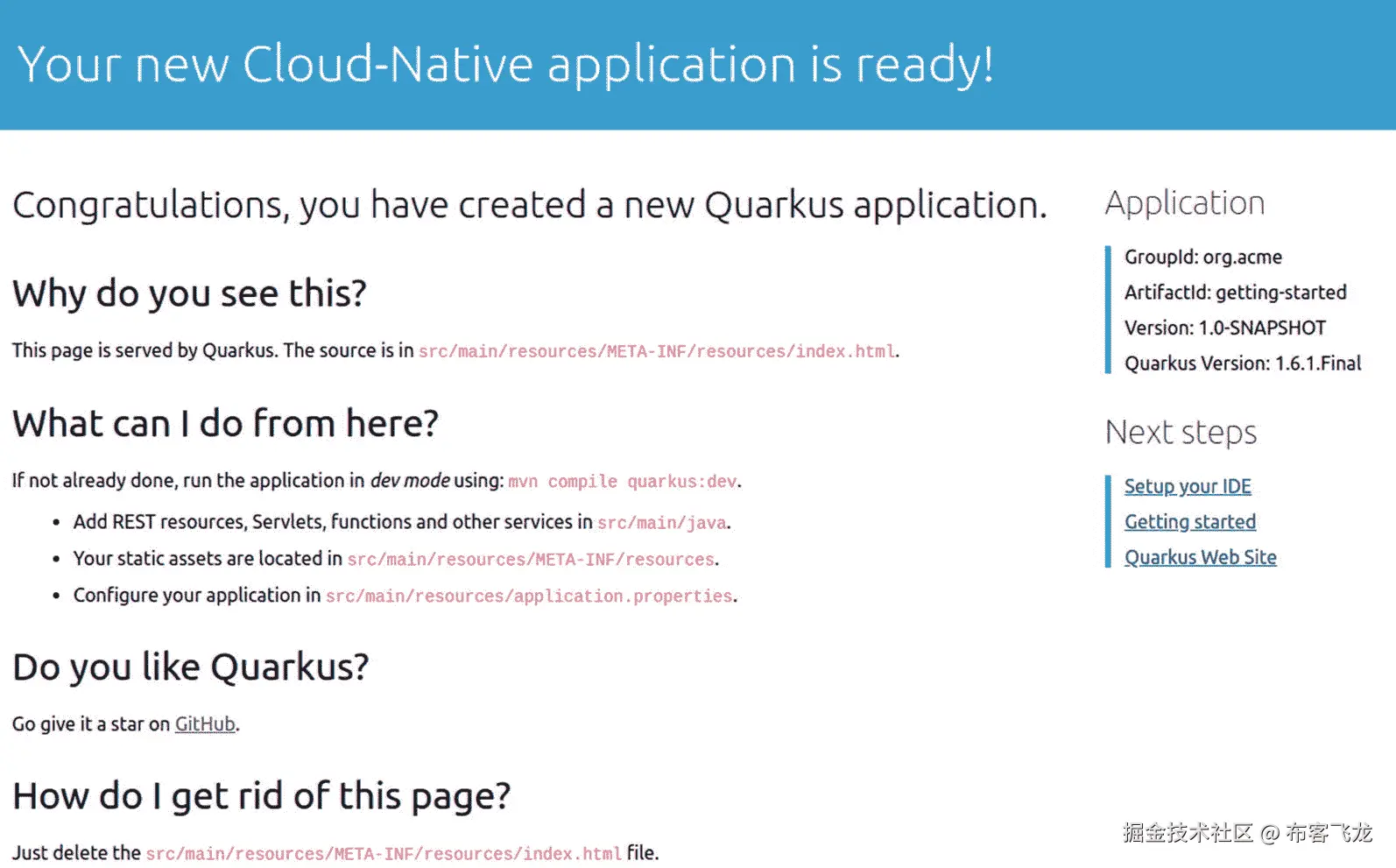This screenshot has width=1396, height=868.
Task: Click the 'mvn compile quarkus:dev' command
Action: (x=623, y=482)
